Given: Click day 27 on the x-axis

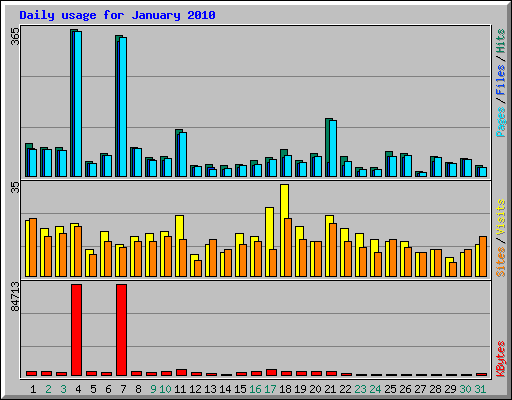Looking at the screenshot, I should 420,389.
